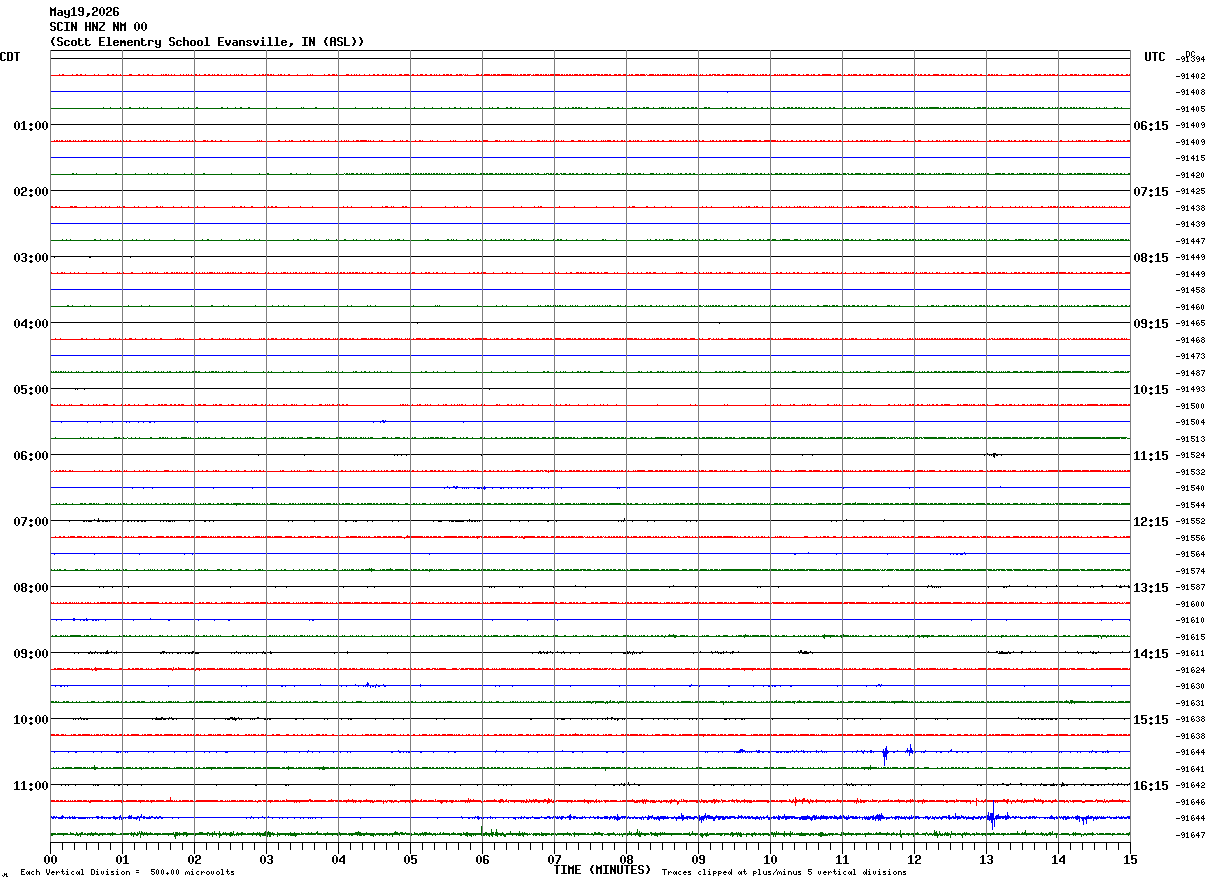Viewport: 1210px width, 886px height.
Task: Click the blue spike near minute 13
Action: 991,818
